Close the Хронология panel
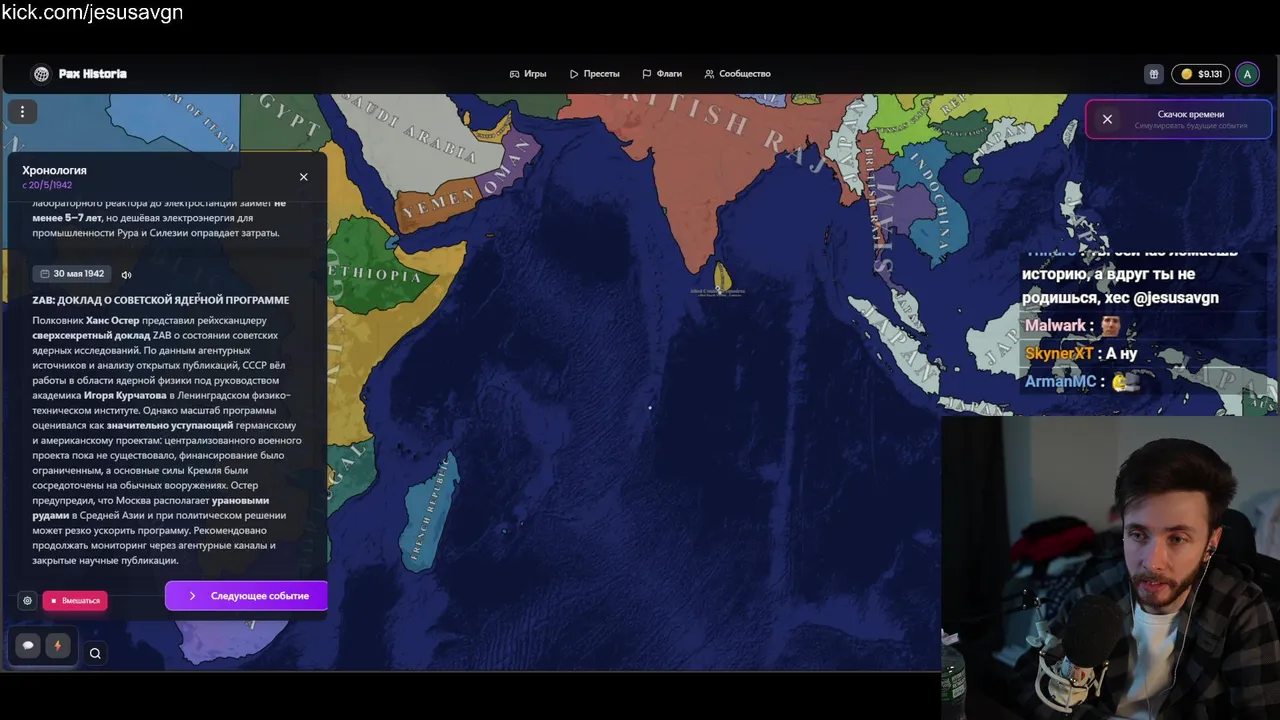Image resolution: width=1280 pixels, height=720 pixels. (x=304, y=177)
